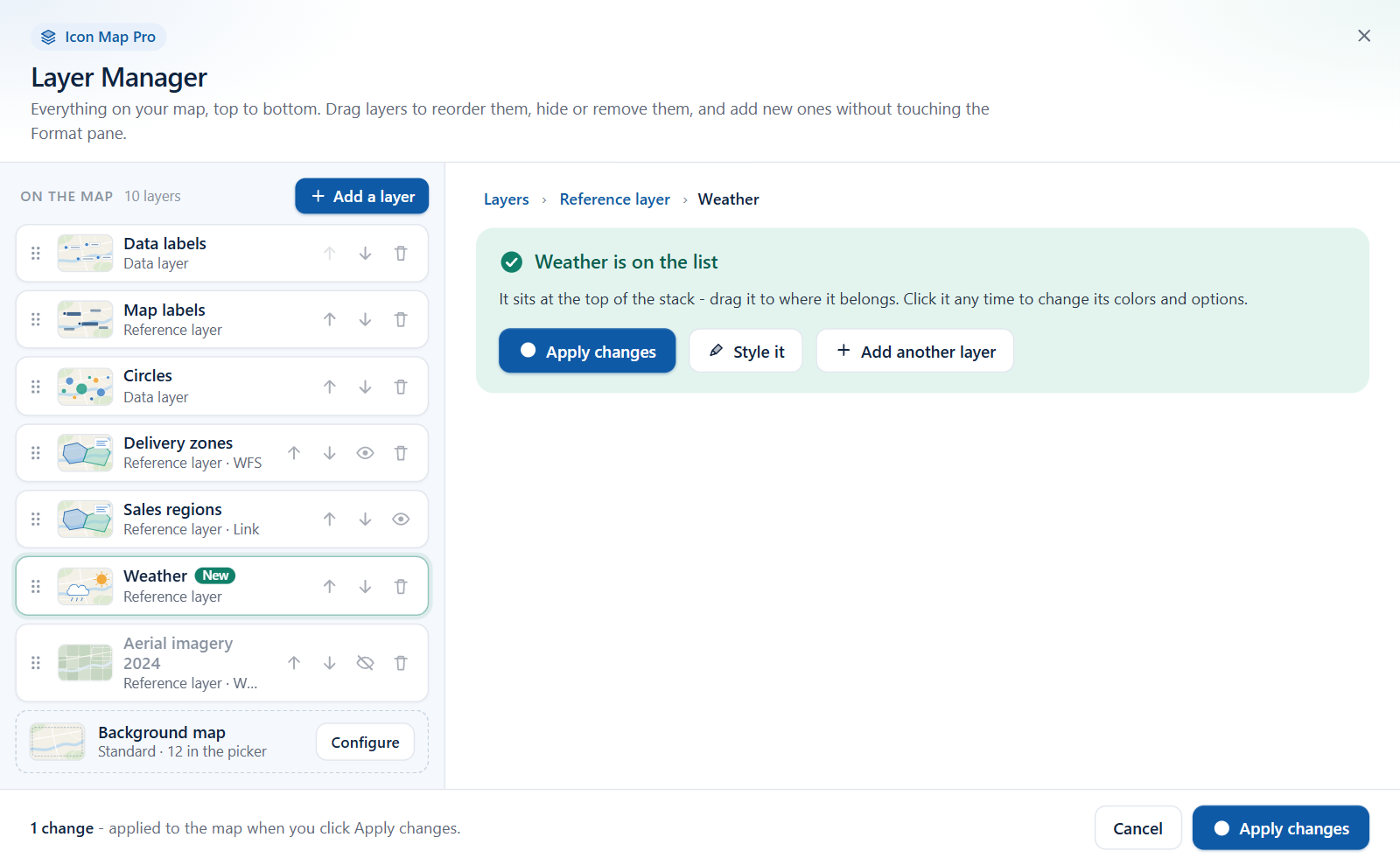Move Weather layer up

(330, 587)
